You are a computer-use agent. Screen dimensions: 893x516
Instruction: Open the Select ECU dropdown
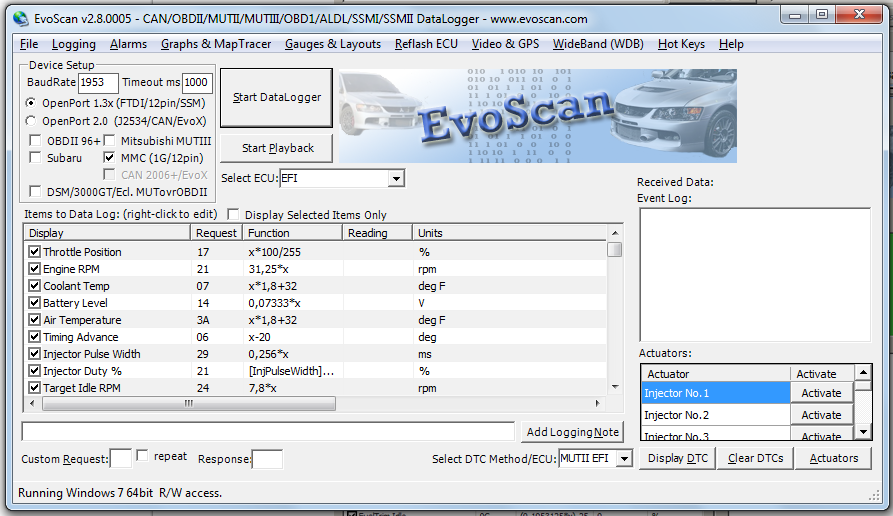[396, 178]
